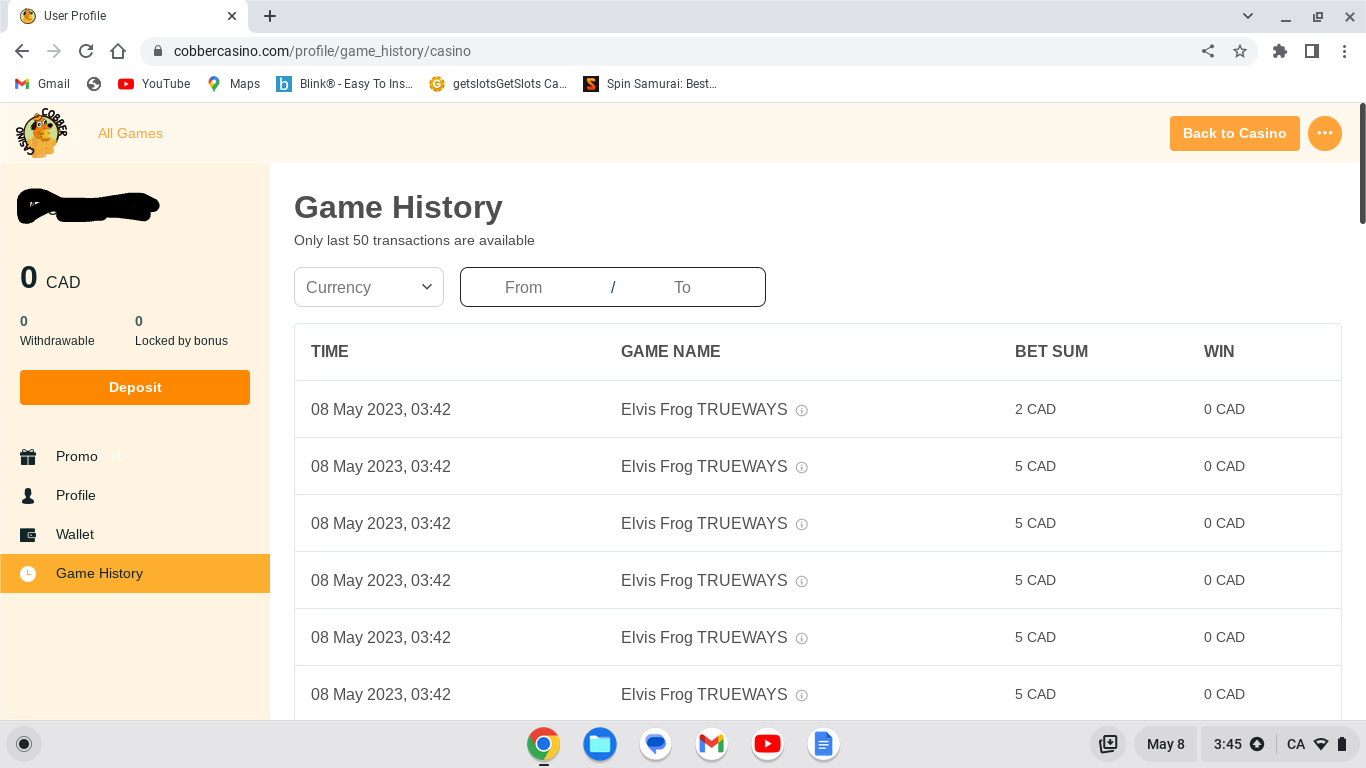Open the three-dot menu beside Back to Casino
Screen dimensions: 1366x768
(x=1324, y=133)
